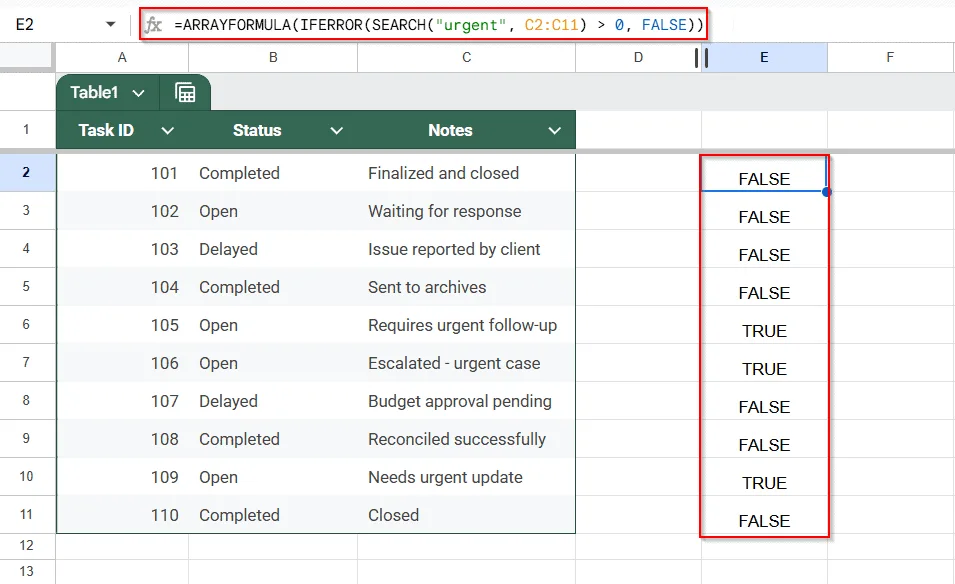Select 'Finalized and closed' note cell
This screenshot has width=955, height=584.
pos(467,173)
